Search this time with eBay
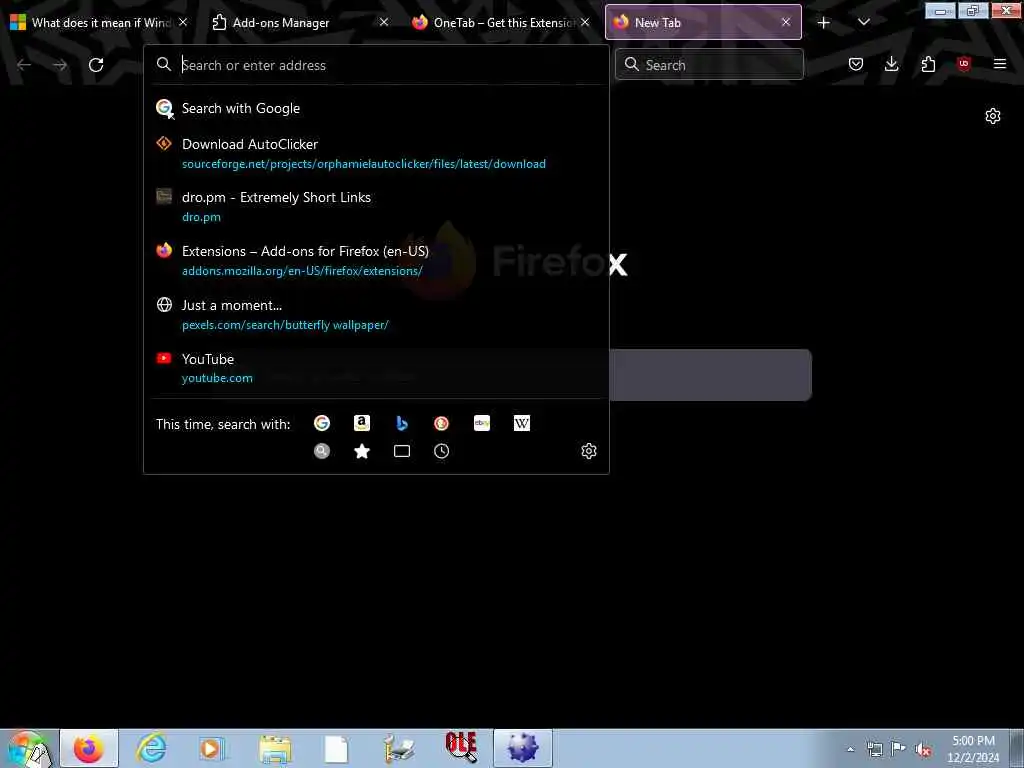This screenshot has height=768, width=1024. [482, 423]
